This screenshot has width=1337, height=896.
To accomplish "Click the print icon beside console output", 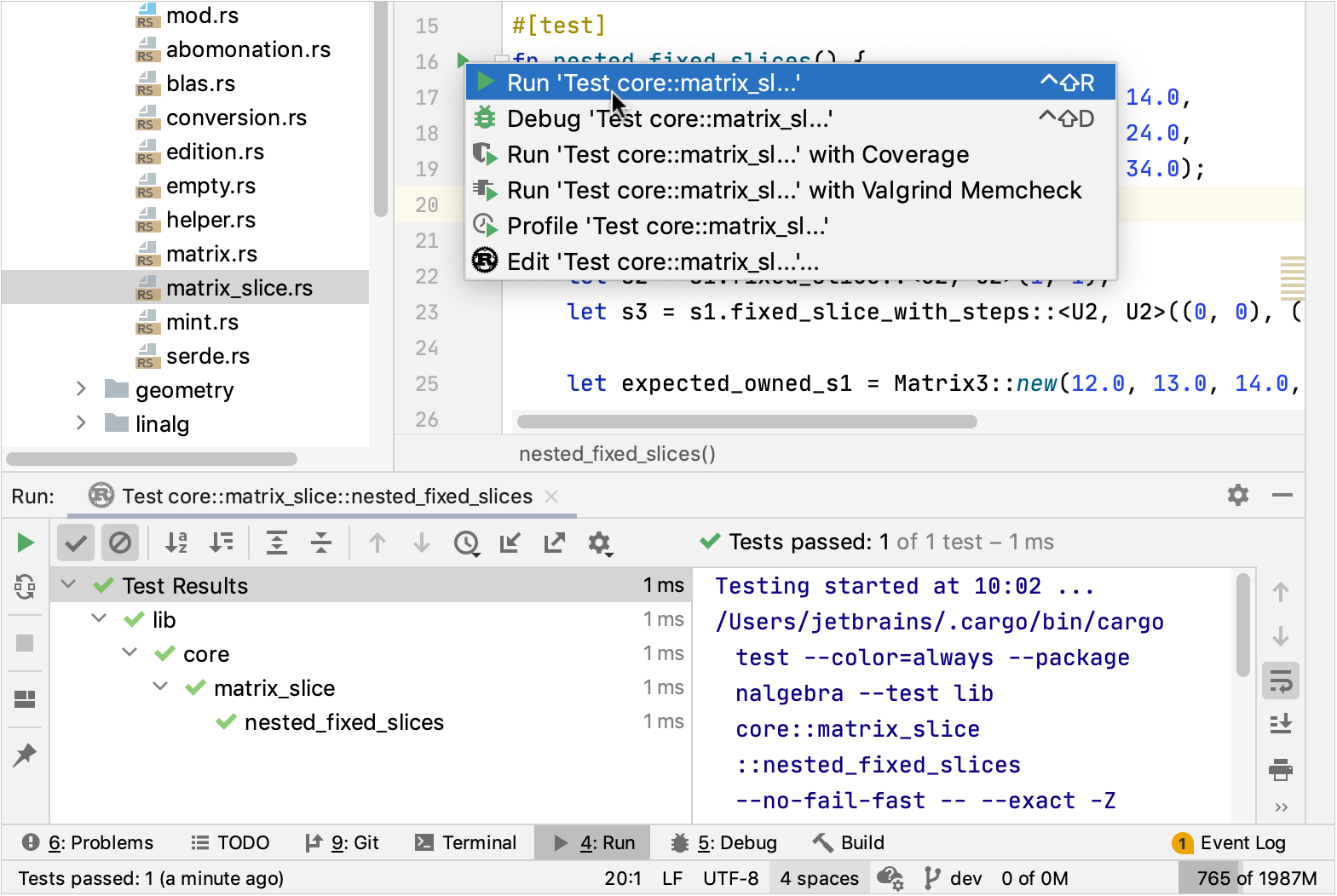I will tap(1280, 769).
